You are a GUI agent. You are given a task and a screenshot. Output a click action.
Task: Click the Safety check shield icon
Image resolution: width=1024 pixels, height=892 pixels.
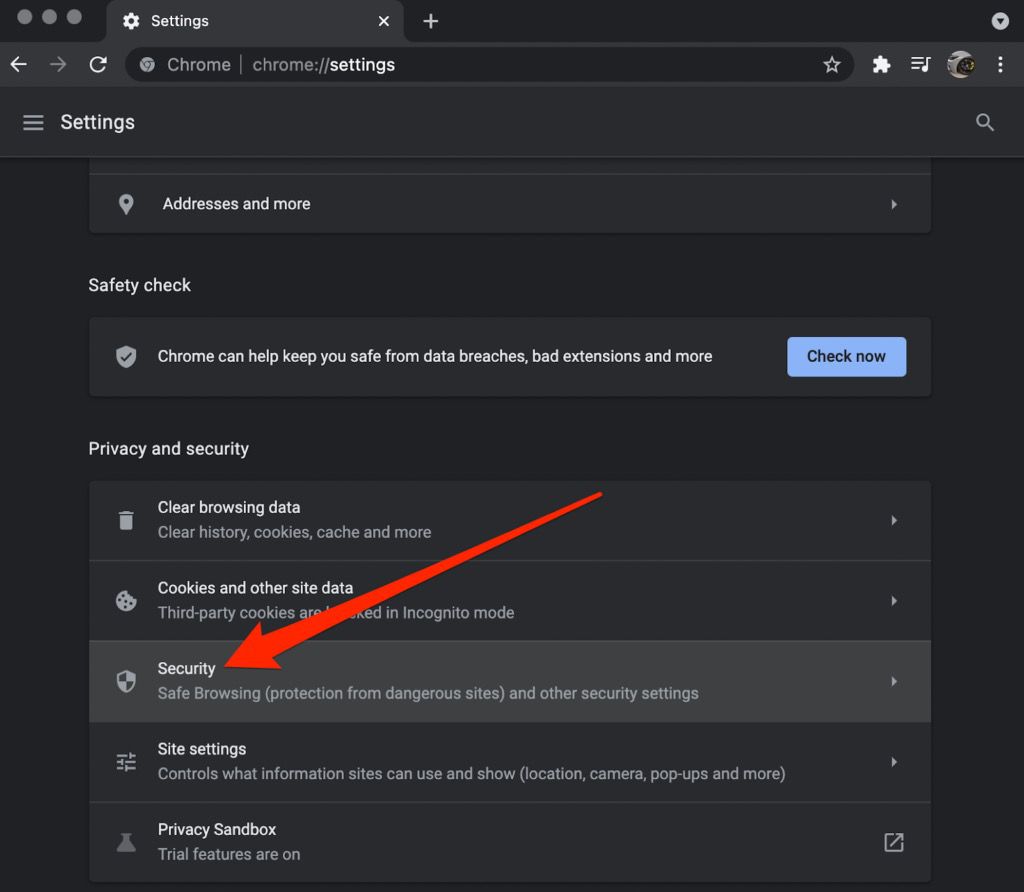click(x=126, y=357)
